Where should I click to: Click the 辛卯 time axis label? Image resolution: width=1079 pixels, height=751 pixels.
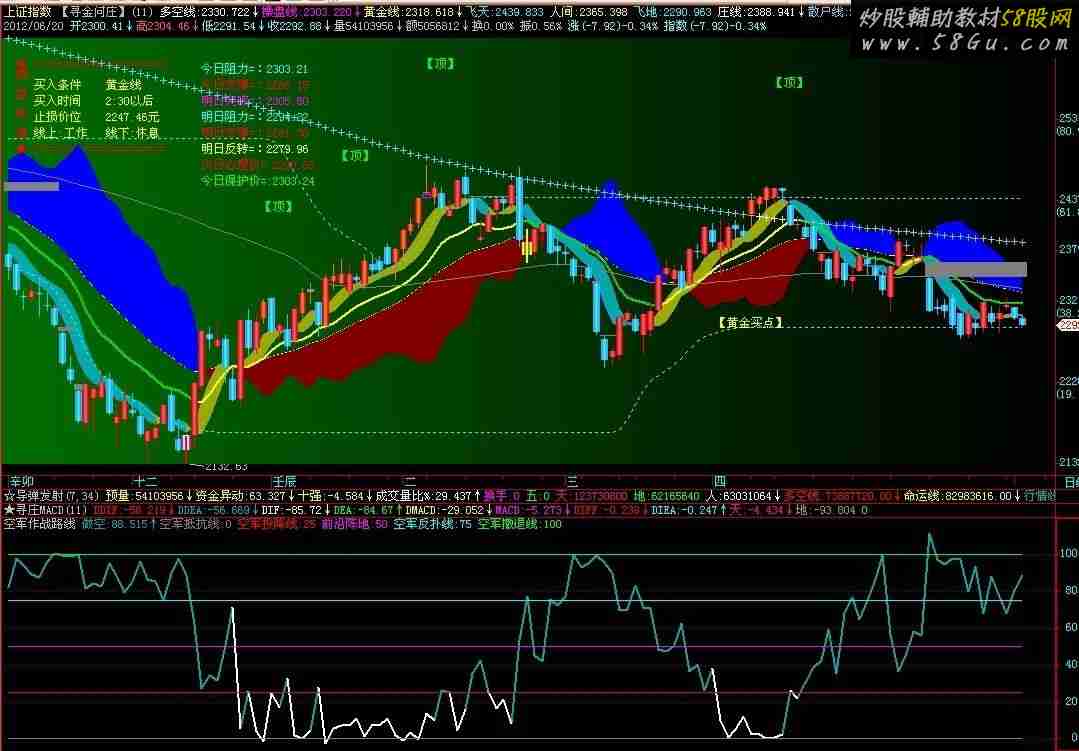click(21, 481)
